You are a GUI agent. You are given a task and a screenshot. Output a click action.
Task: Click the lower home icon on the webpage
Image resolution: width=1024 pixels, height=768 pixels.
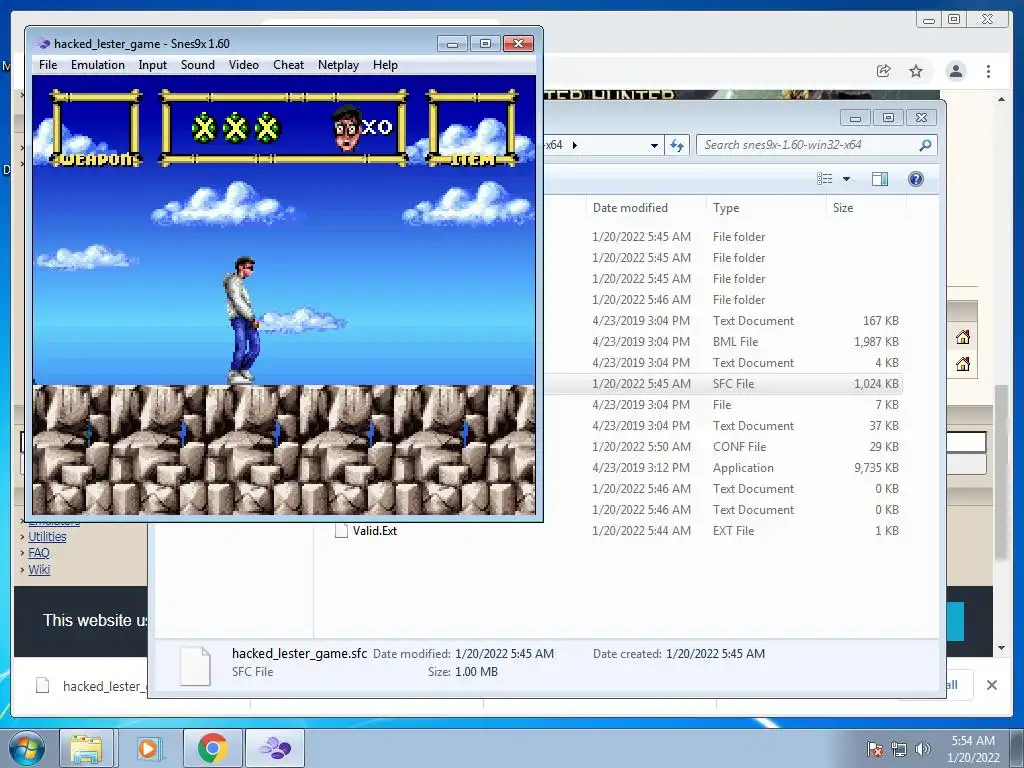[x=963, y=364]
